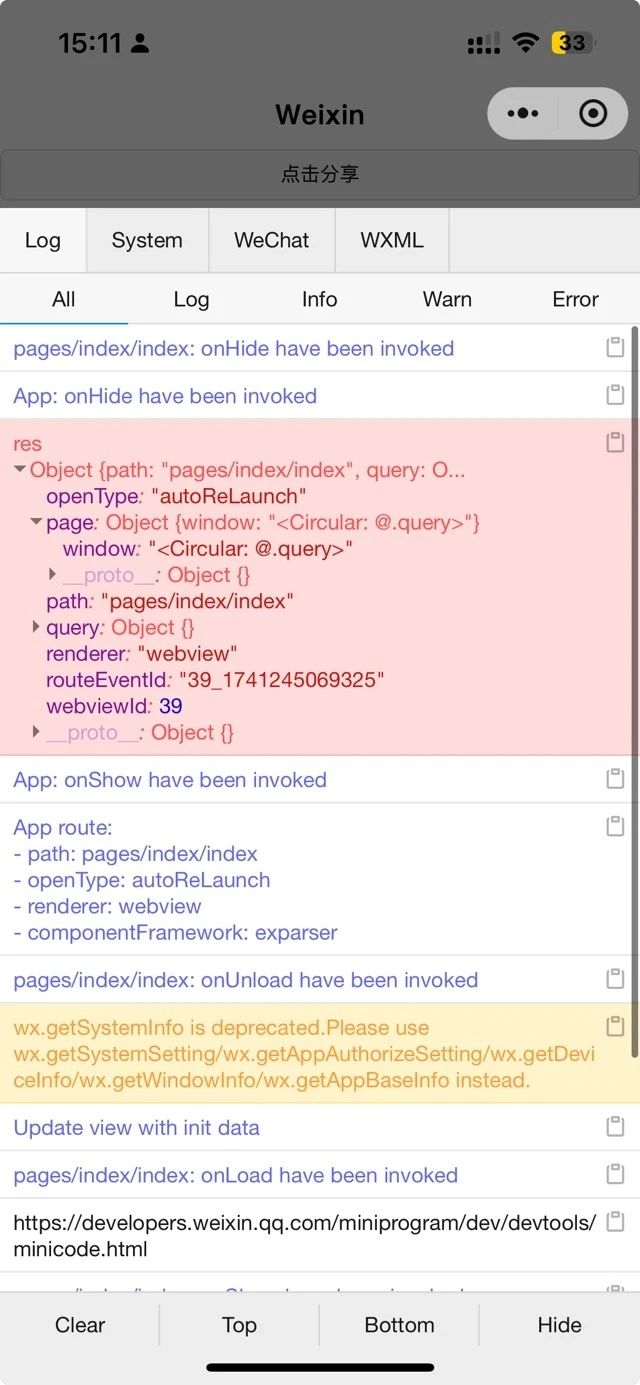This screenshot has height=1385, width=640.
Task: Copy the 'pages/index/index: onUnload' log entry
Action: (615, 978)
